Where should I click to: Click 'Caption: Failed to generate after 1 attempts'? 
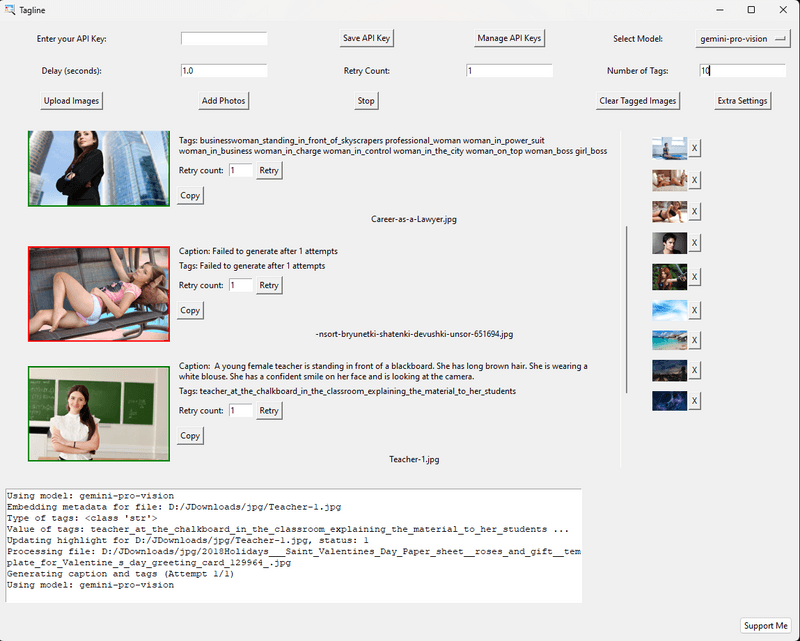click(x=258, y=251)
